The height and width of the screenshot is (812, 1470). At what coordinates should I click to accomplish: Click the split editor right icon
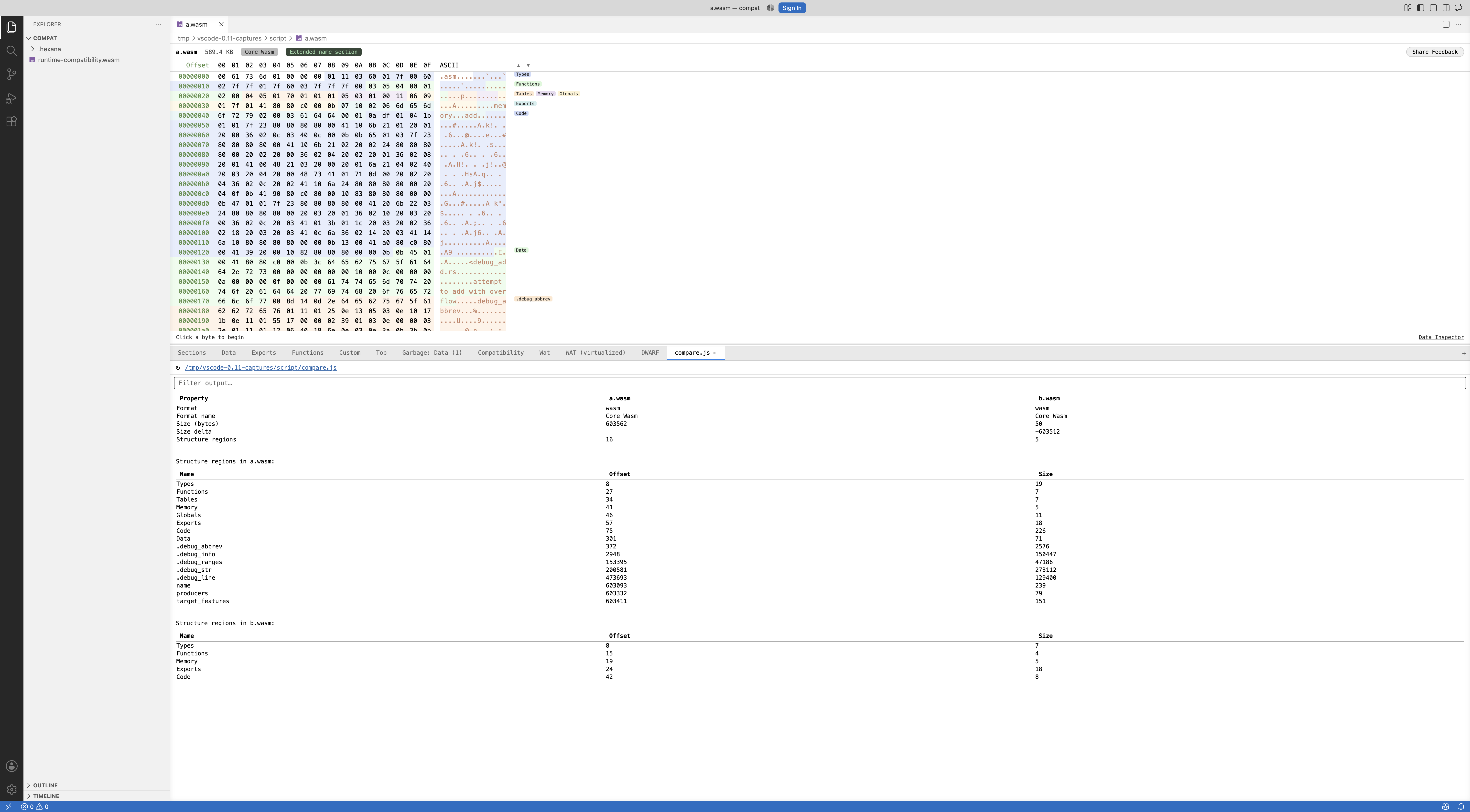tap(1446, 24)
